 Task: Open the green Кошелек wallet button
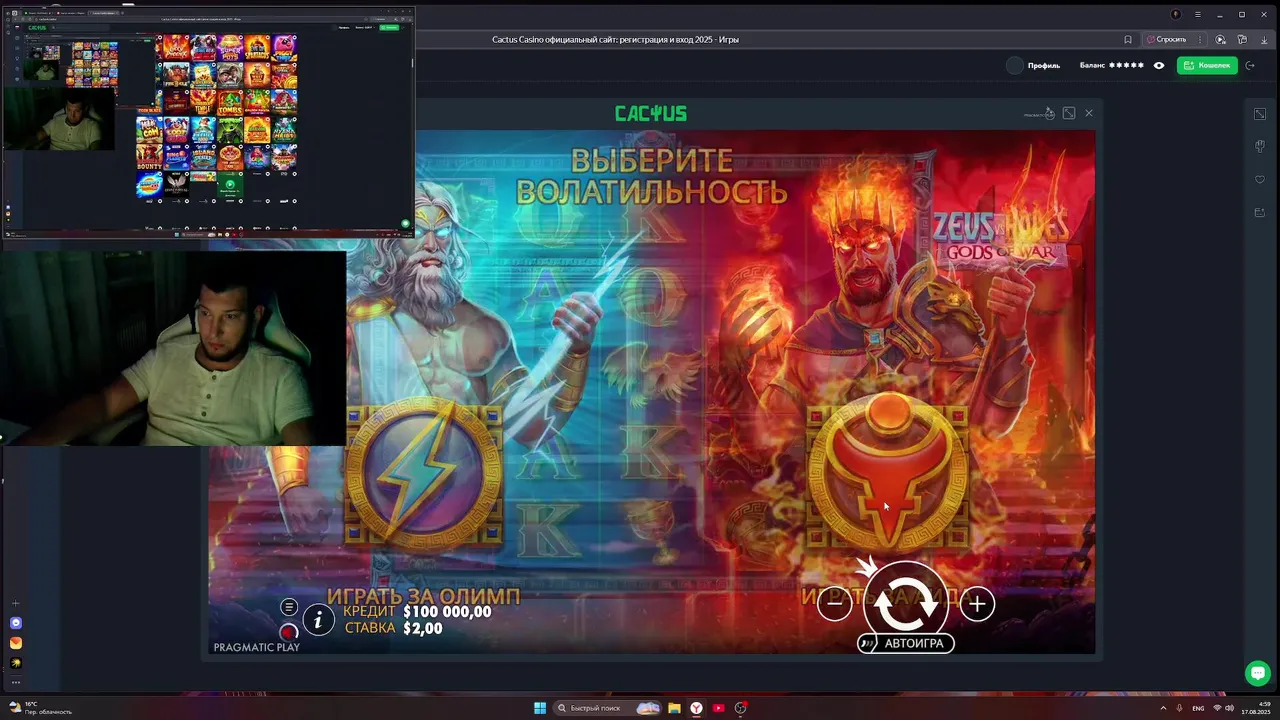[x=1207, y=65]
